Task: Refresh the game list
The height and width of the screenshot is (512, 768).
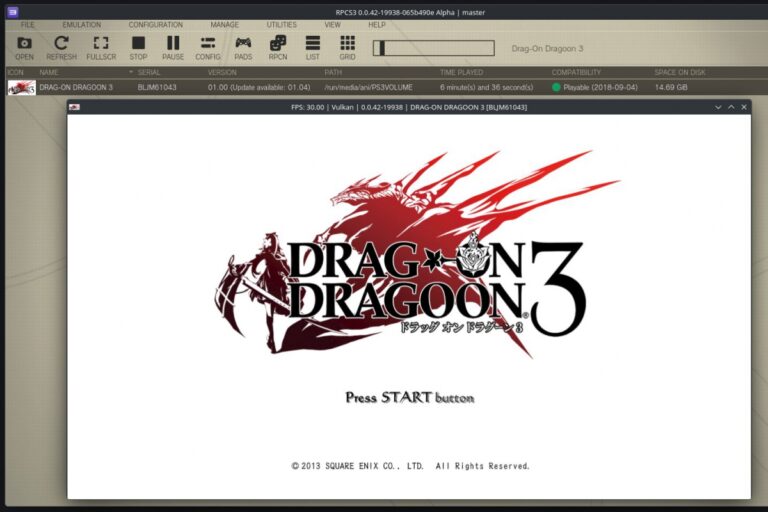Action: 61,48
